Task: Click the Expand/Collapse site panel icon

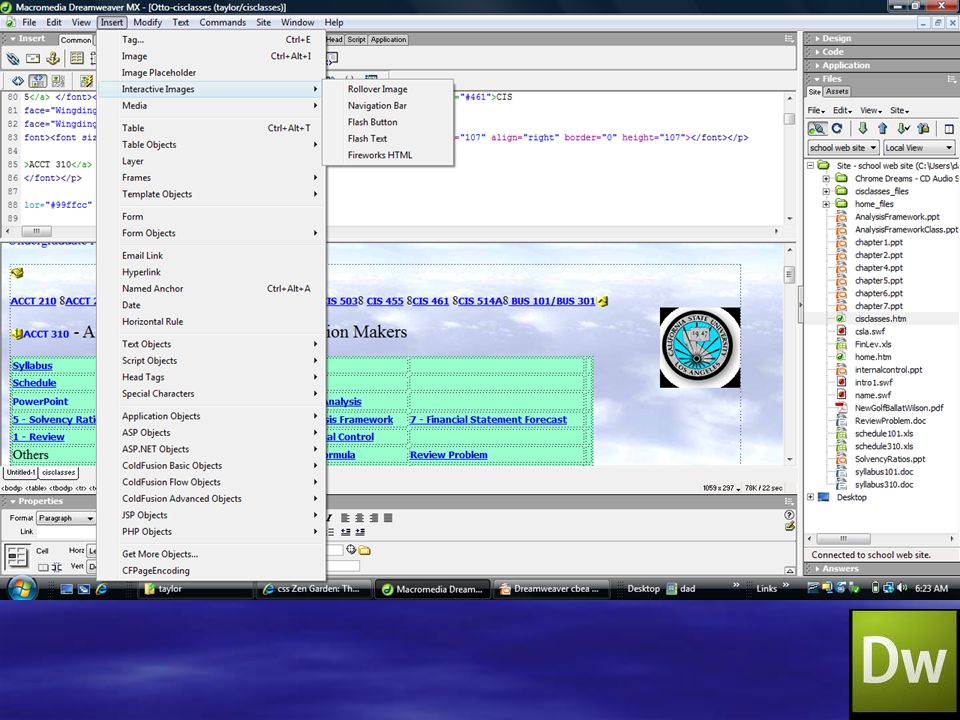Action: click(949, 129)
